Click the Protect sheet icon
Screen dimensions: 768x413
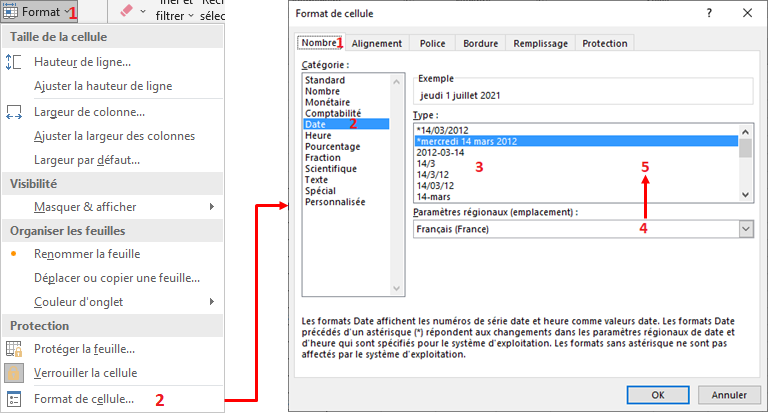(14, 349)
